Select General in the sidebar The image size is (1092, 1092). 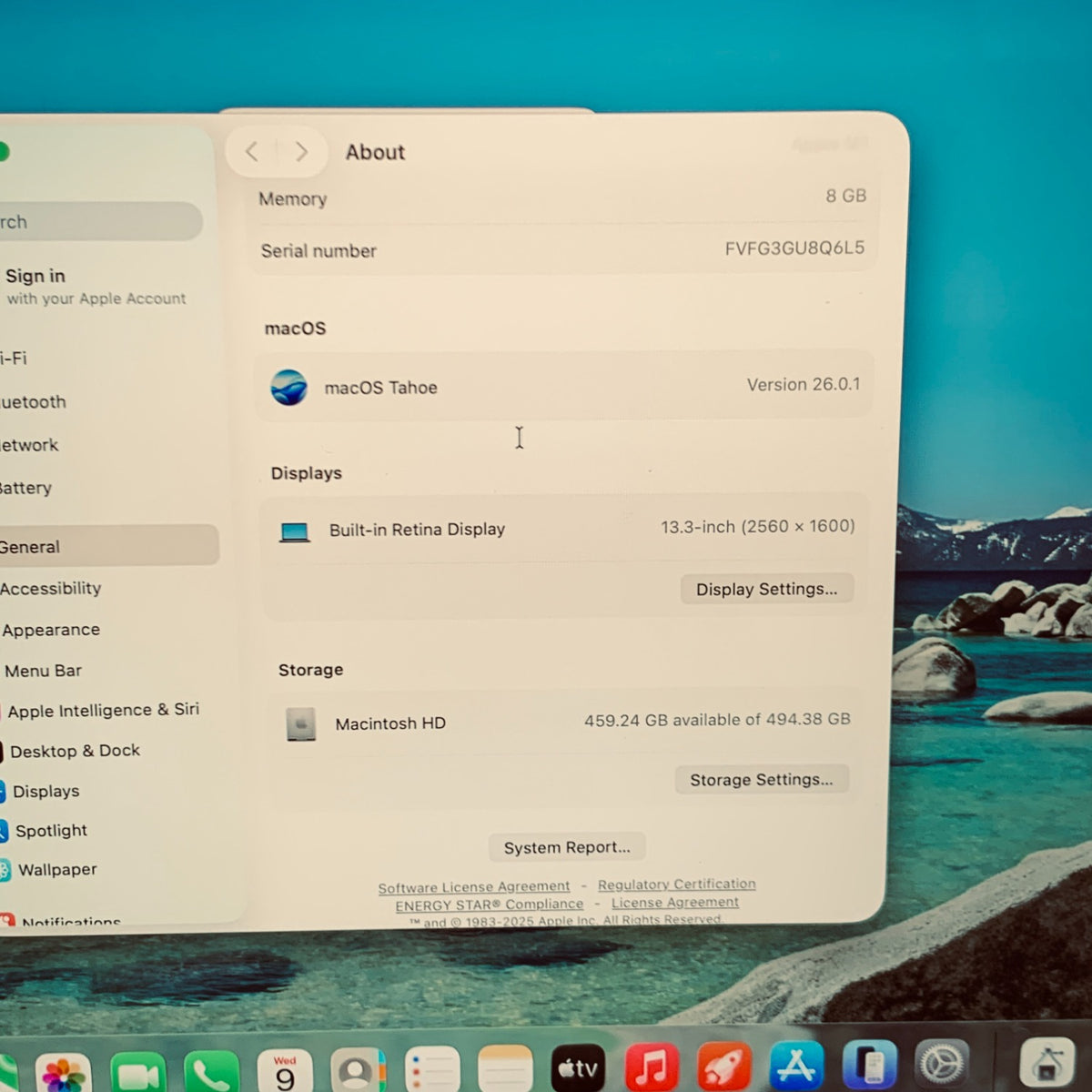[107, 546]
